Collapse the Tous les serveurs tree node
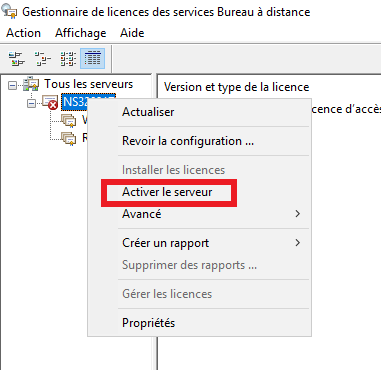Screen dimensions: 381x370 12,85
